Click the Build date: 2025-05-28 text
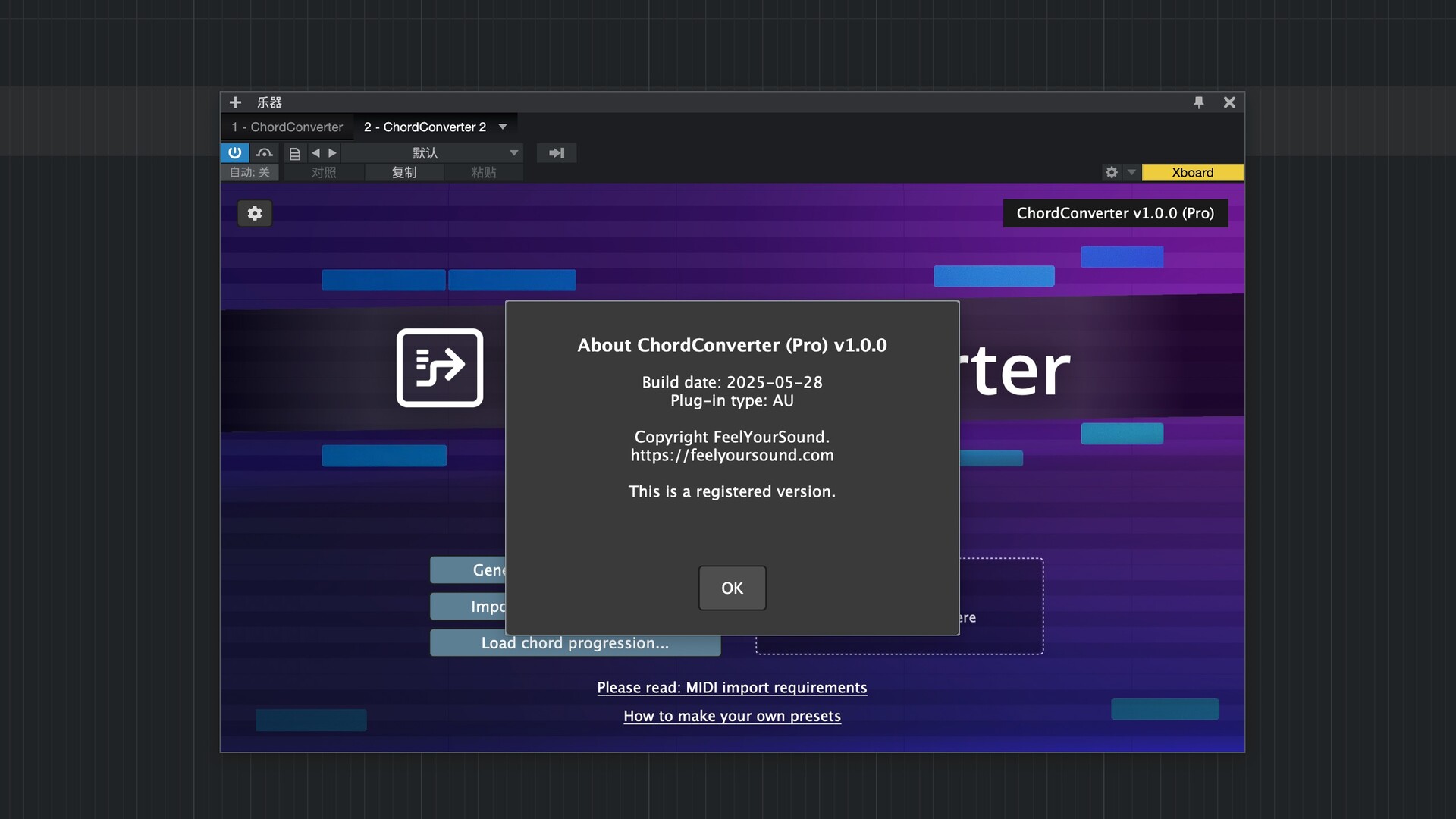 coord(732,382)
